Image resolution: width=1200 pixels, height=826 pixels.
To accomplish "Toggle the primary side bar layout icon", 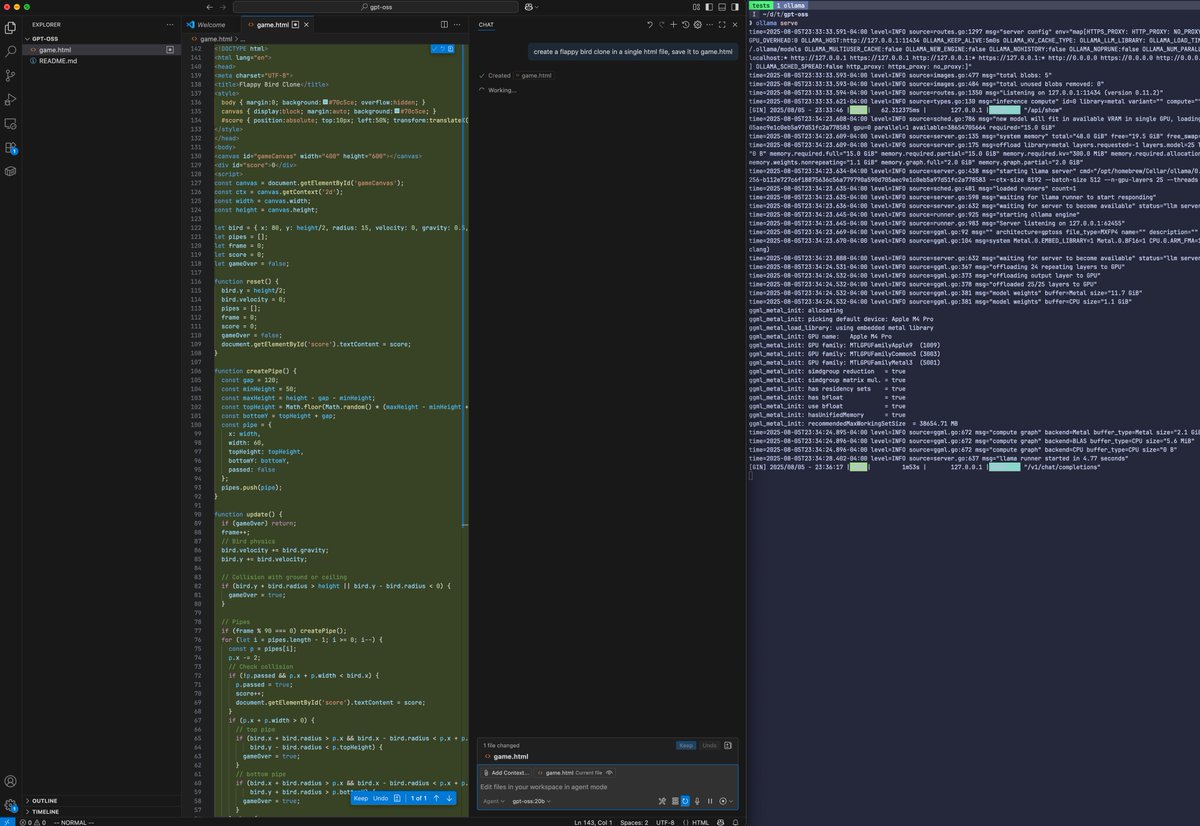I will (709, 7).
